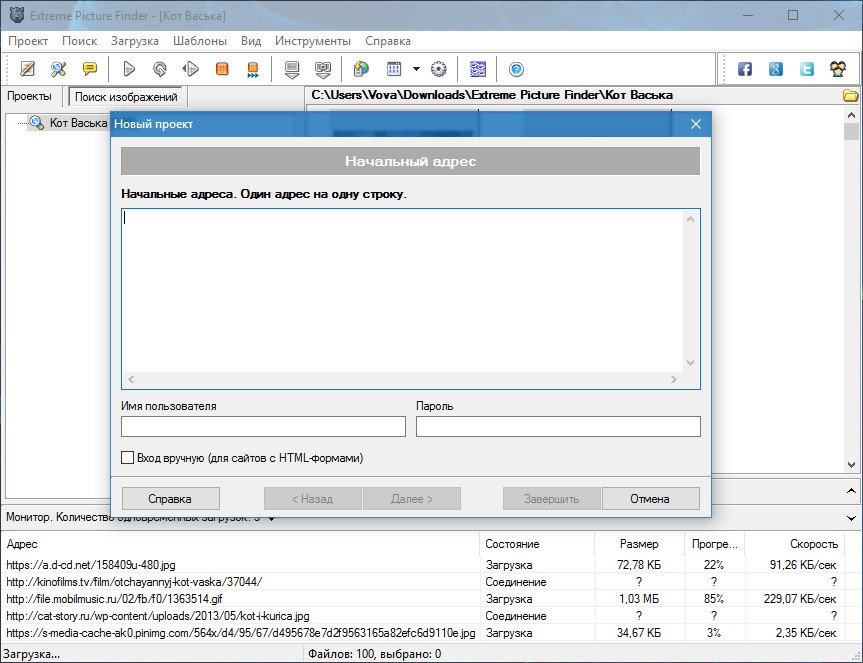The height and width of the screenshot is (663, 863).
Task: Click the settings gear toolbar icon
Action: 439,69
